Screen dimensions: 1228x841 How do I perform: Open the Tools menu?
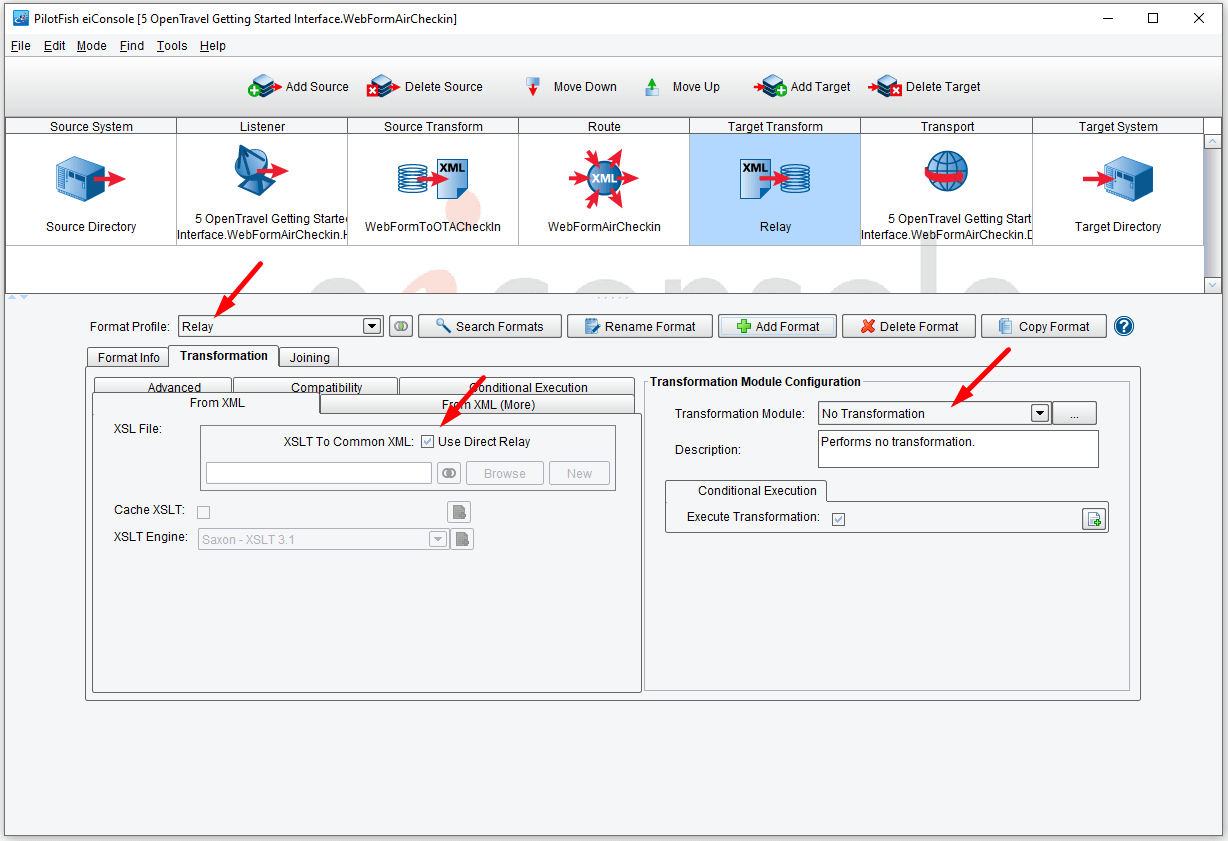[172, 46]
